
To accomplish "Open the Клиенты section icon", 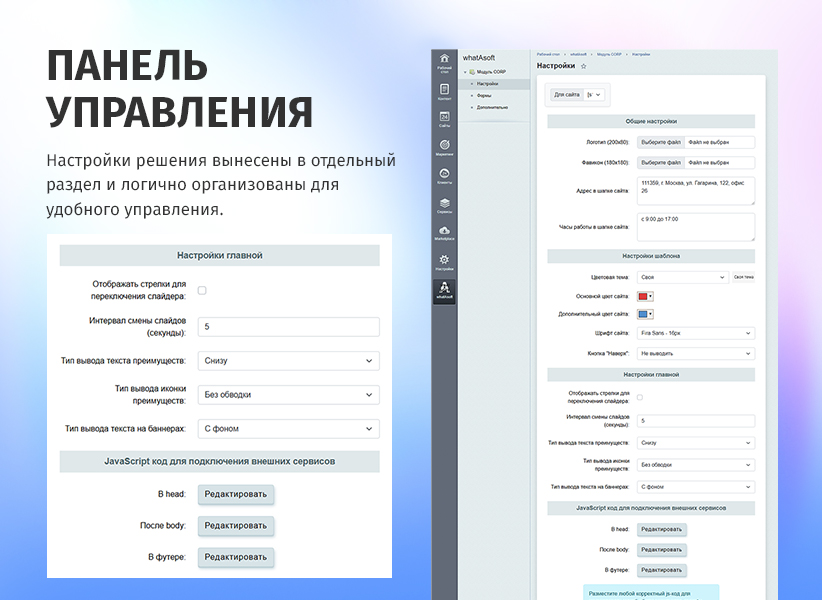I will tap(444, 172).
